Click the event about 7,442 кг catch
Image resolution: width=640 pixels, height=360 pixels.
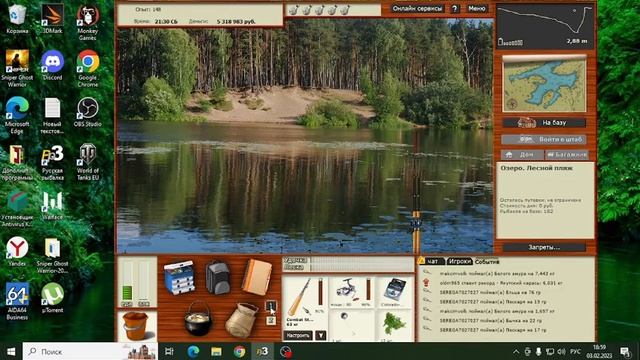pos(497,273)
